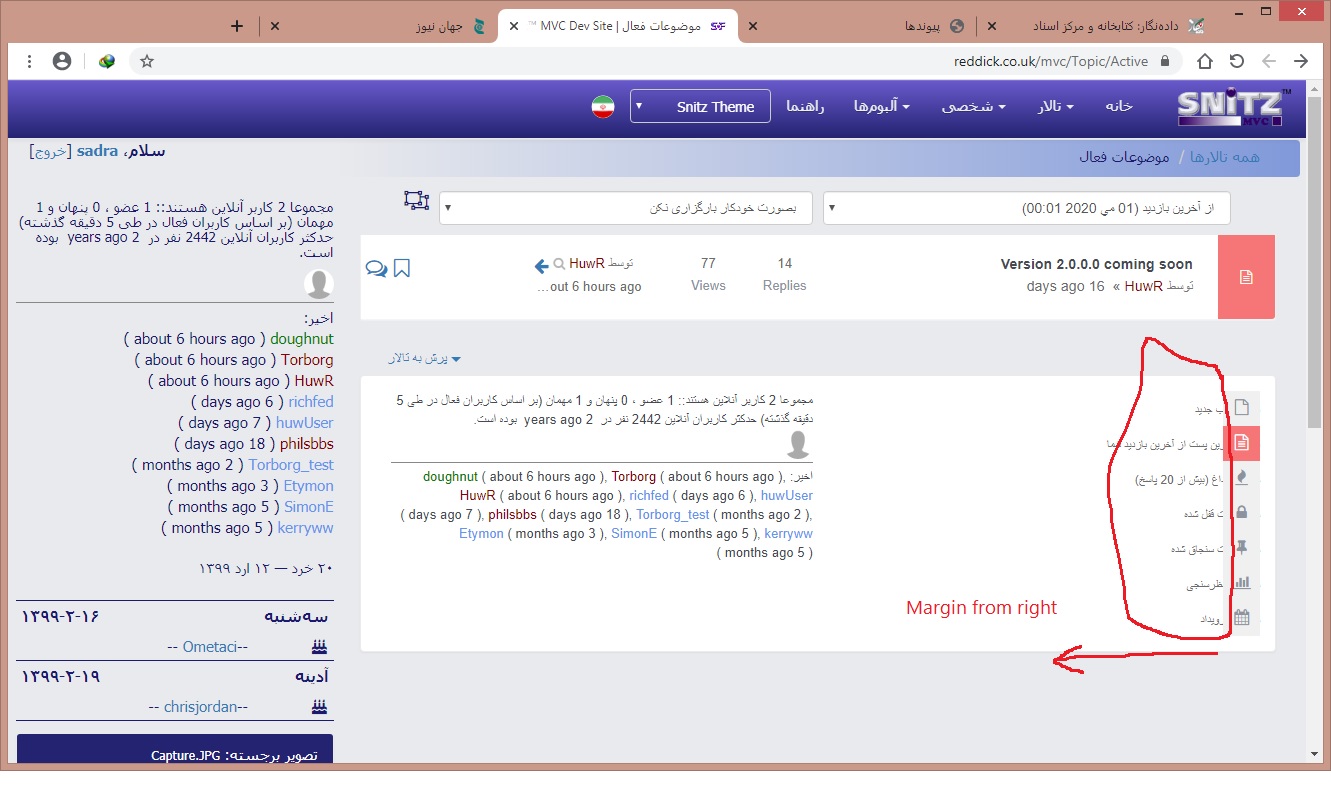The width and height of the screenshot is (1331, 800).
Task: Open the 'آلبومها' navigation menu
Action: pos(881,107)
